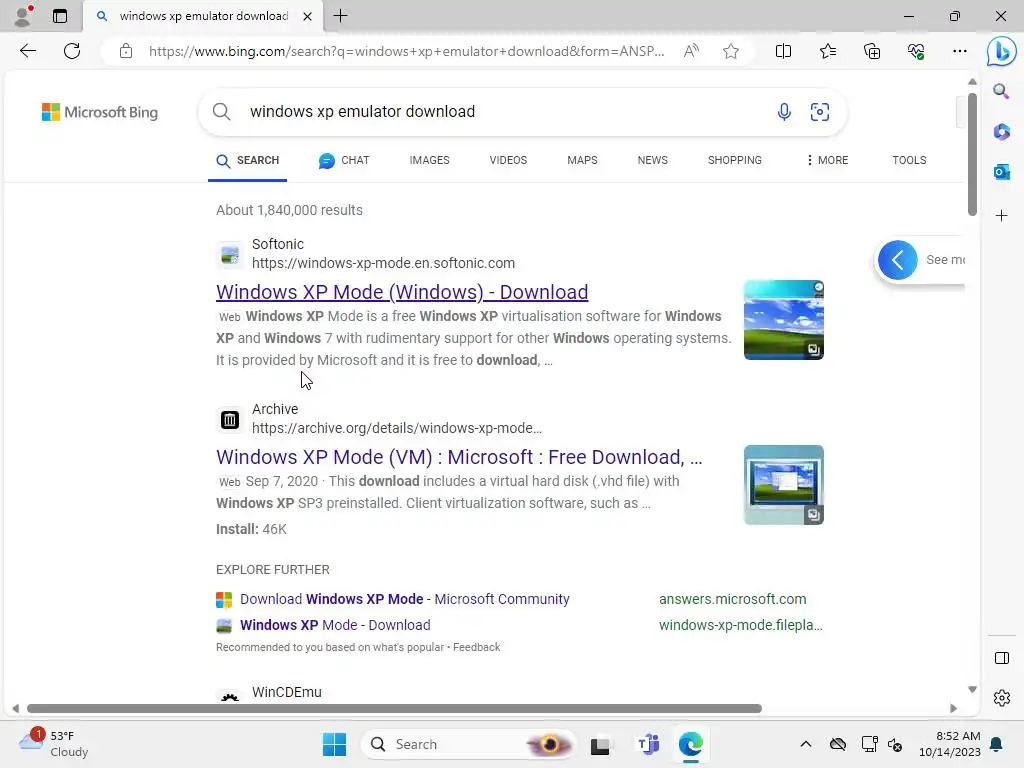Open Windows XP Mode (Windows) - Download link

[x=402, y=292]
